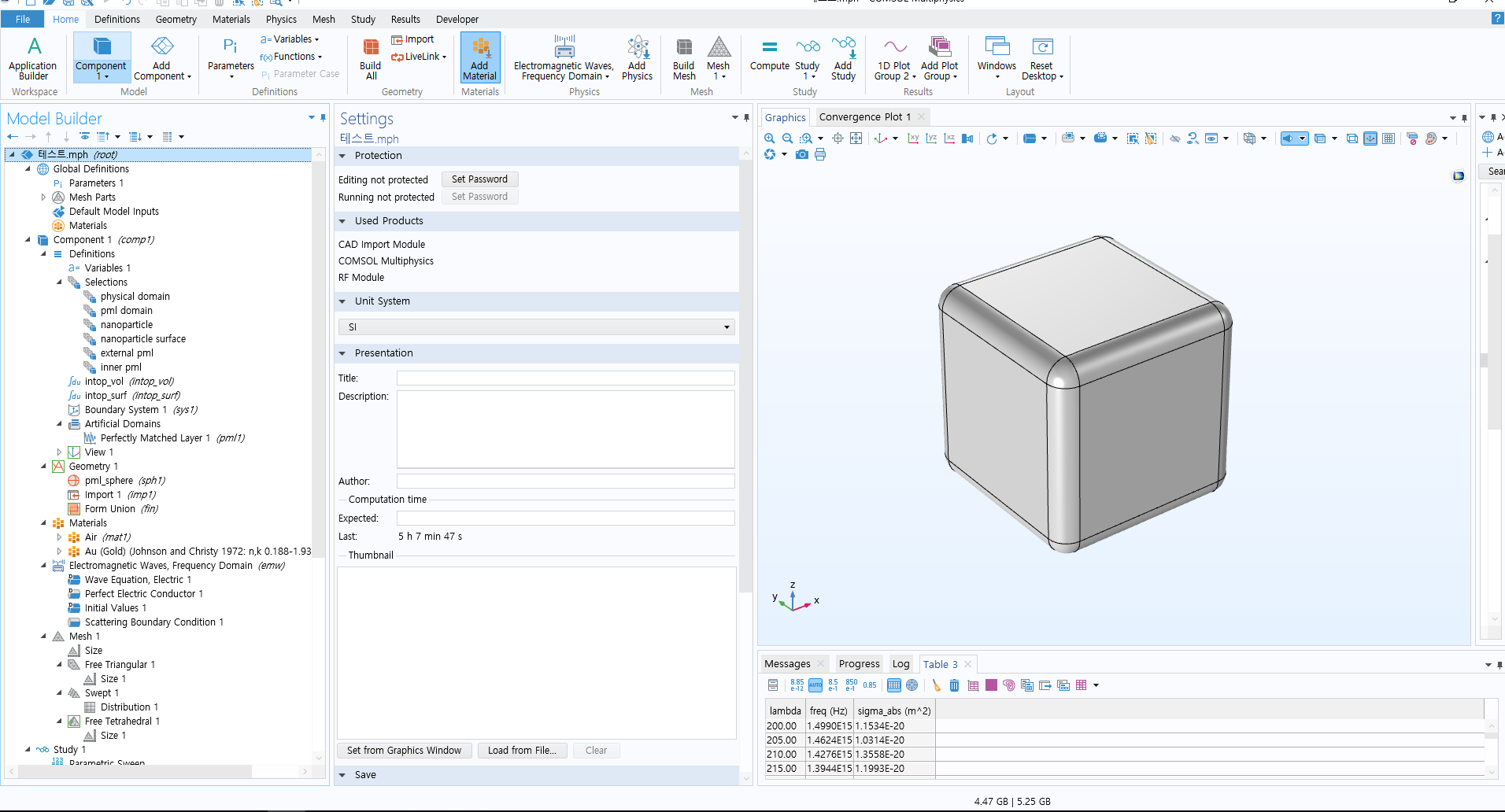
Task: Click the graphics zoom in icon
Action: point(769,138)
